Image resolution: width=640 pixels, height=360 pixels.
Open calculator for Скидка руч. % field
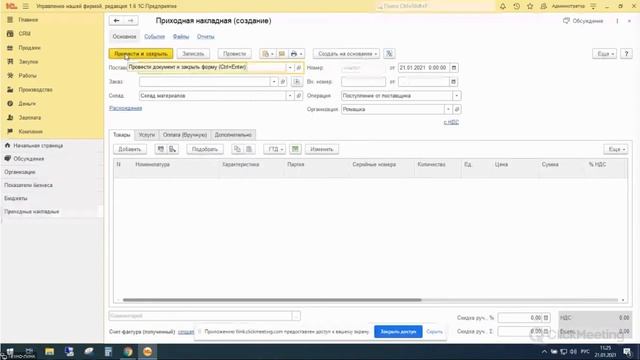[546, 318]
